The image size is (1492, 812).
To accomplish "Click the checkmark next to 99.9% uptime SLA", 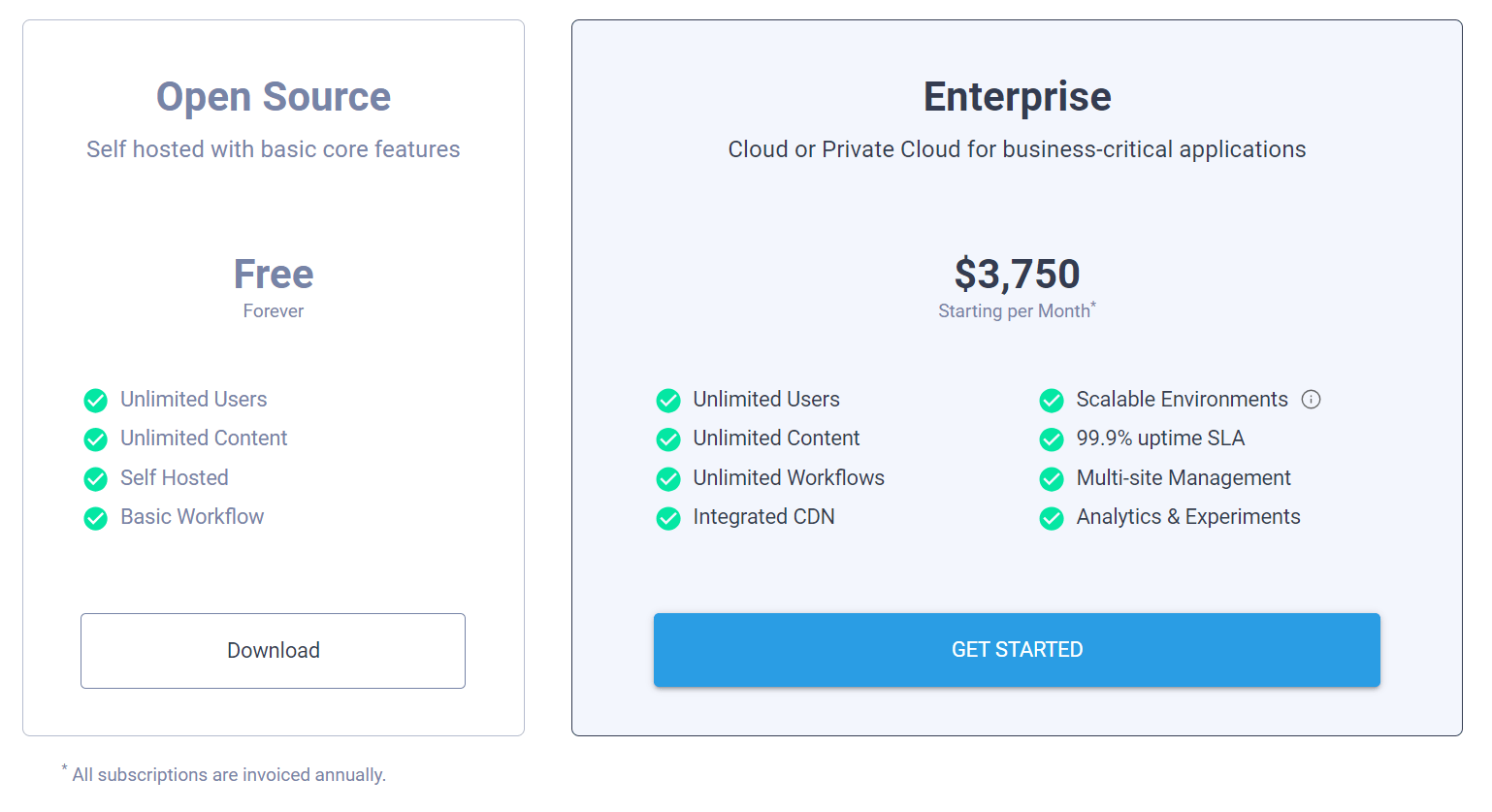I will 1051,438.
